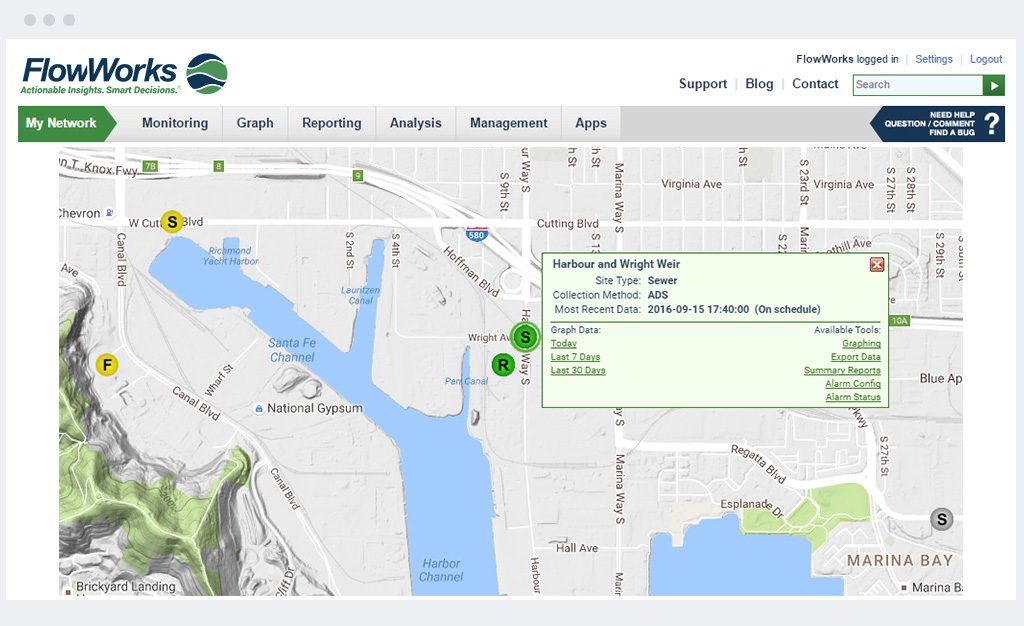Open the Alarm Config link
This screenshot has height=626, width=1024.
click(853, 384)
